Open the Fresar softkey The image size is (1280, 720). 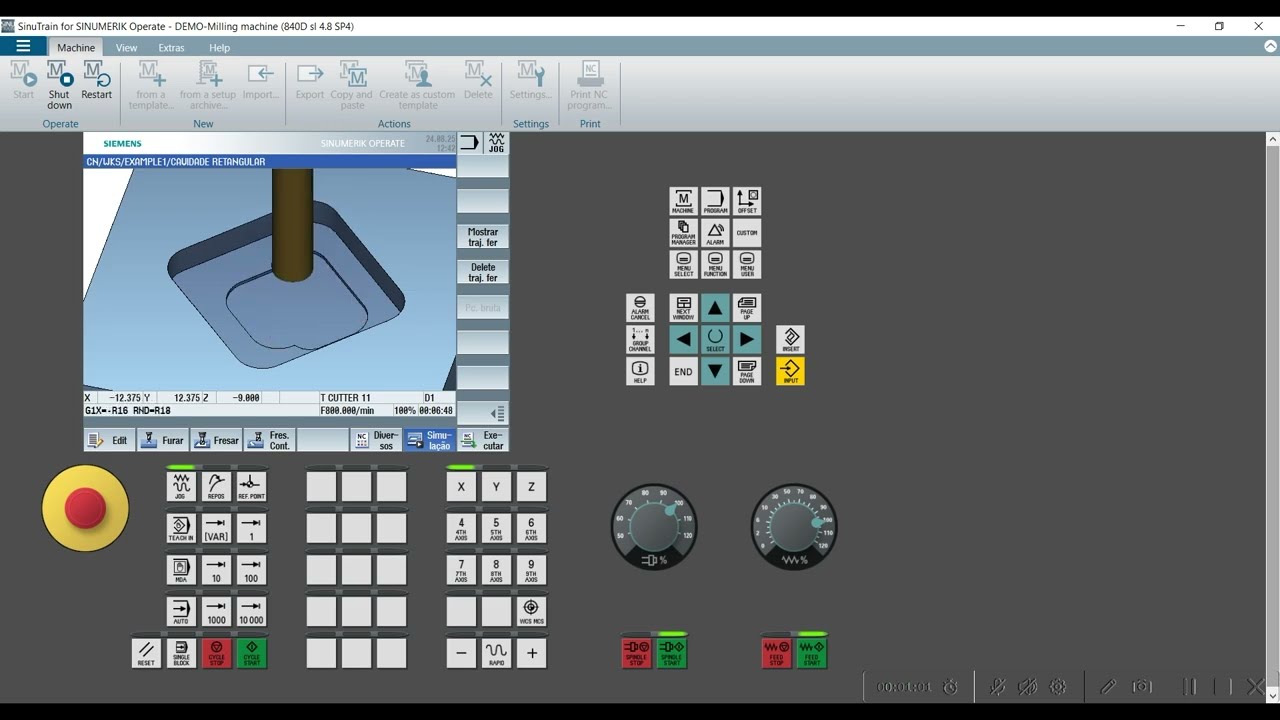coord(216,440)
